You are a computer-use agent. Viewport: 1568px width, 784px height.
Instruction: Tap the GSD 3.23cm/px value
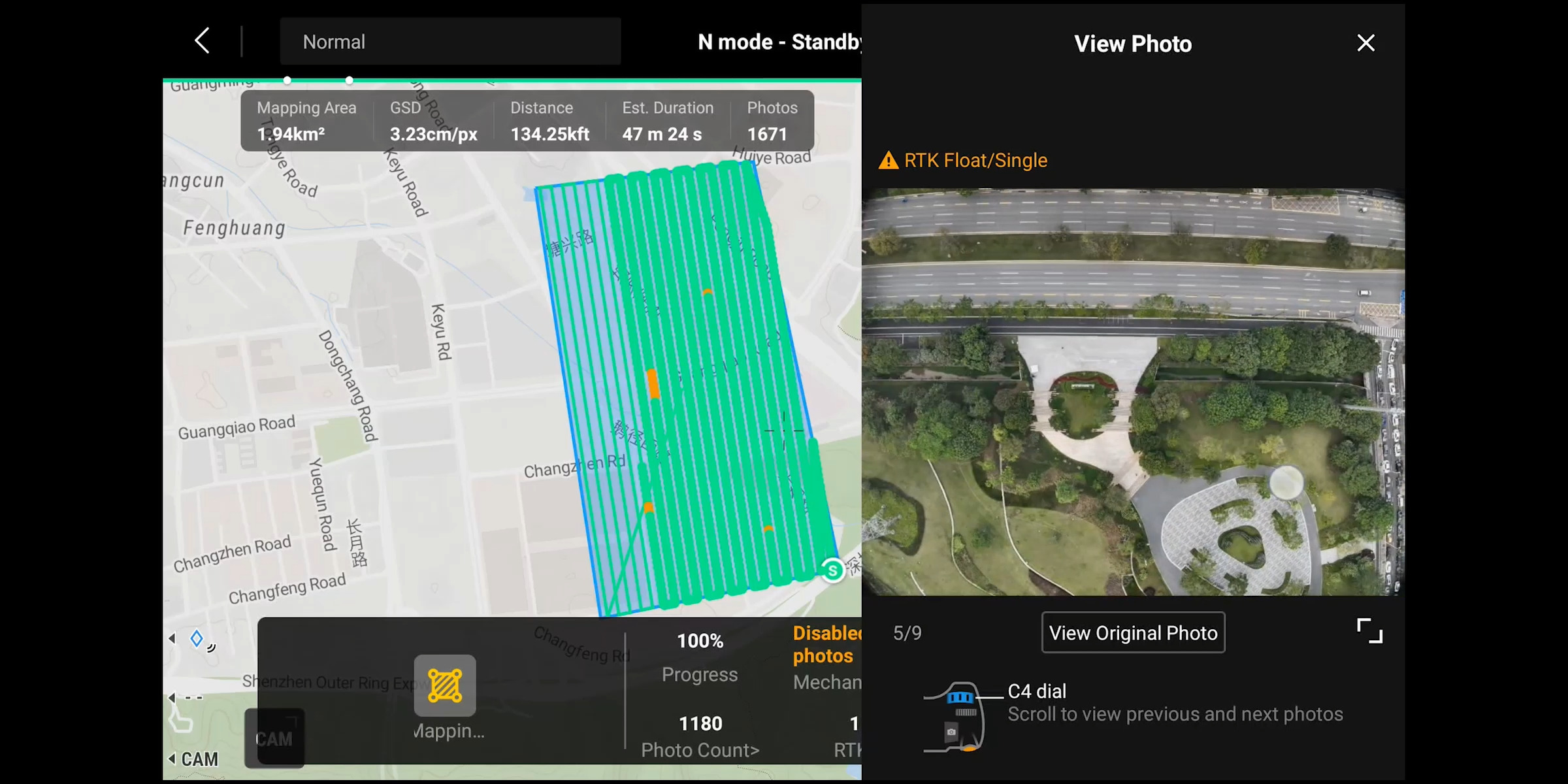coord(433,134)
